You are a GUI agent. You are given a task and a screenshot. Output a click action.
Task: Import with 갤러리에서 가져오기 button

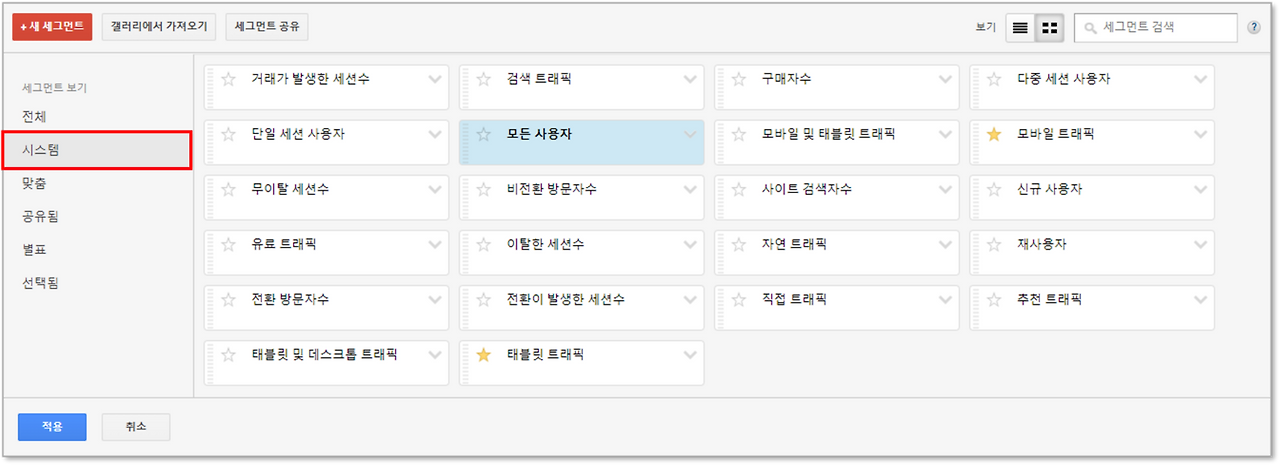coord(160,27)
